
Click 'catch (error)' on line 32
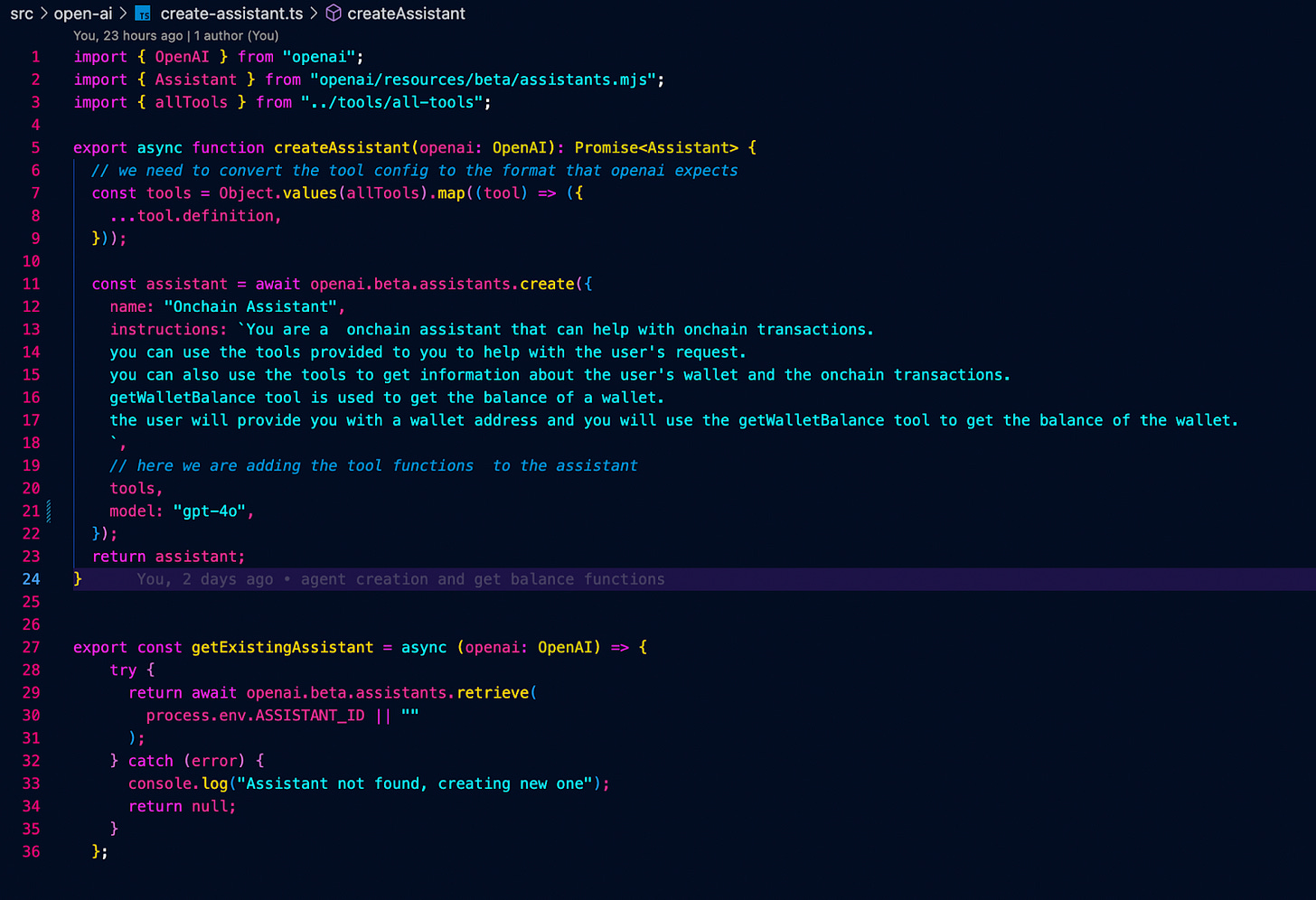(186, 761)
